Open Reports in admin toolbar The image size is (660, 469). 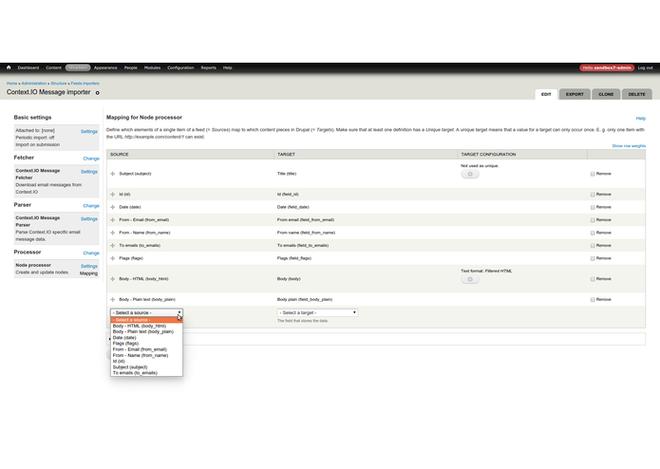[208, 68]
